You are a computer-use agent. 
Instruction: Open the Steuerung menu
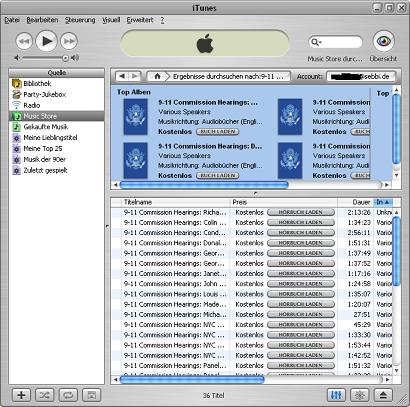tap(80, 20)
